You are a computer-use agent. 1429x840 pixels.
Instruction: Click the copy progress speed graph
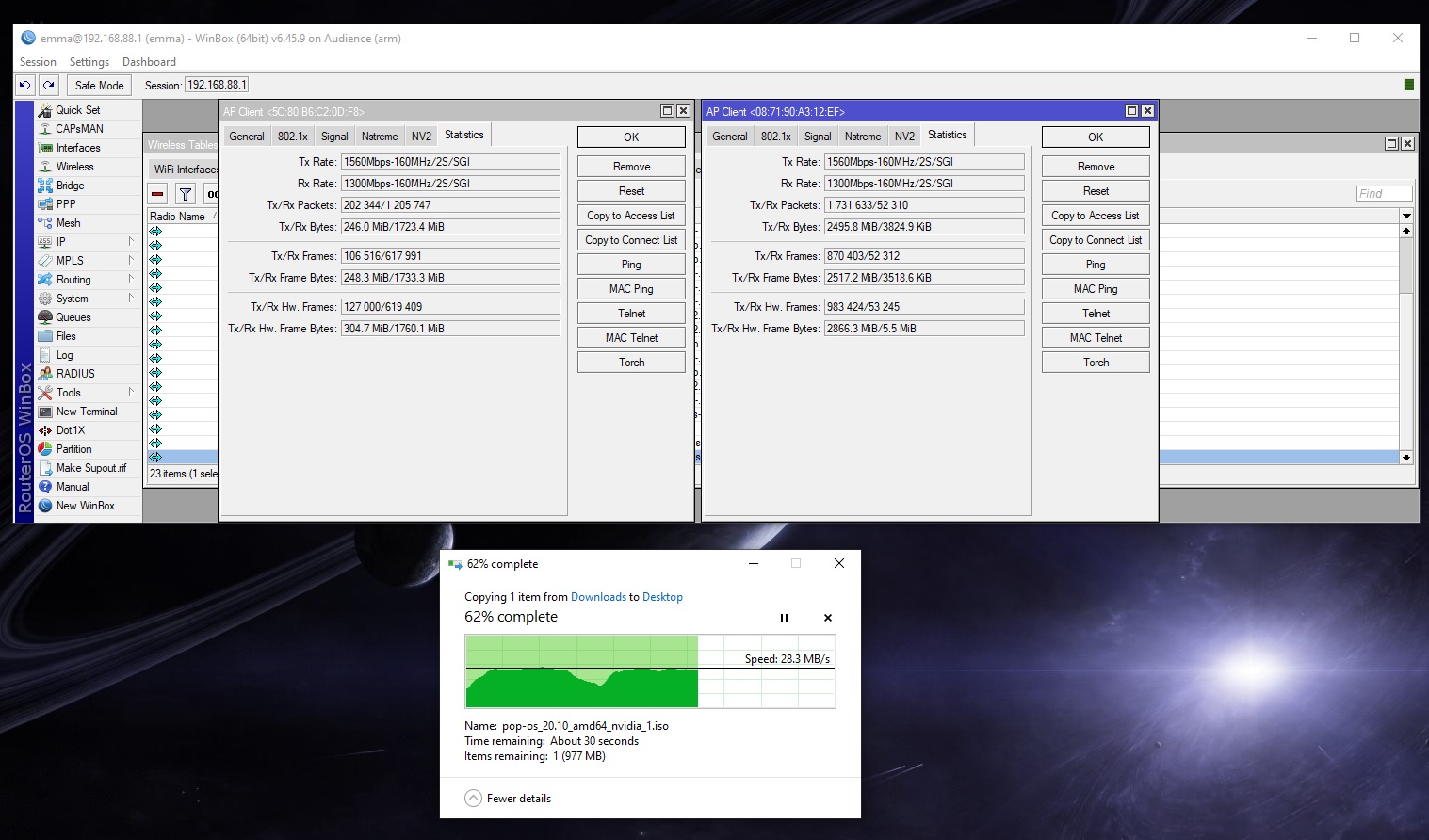650,671
